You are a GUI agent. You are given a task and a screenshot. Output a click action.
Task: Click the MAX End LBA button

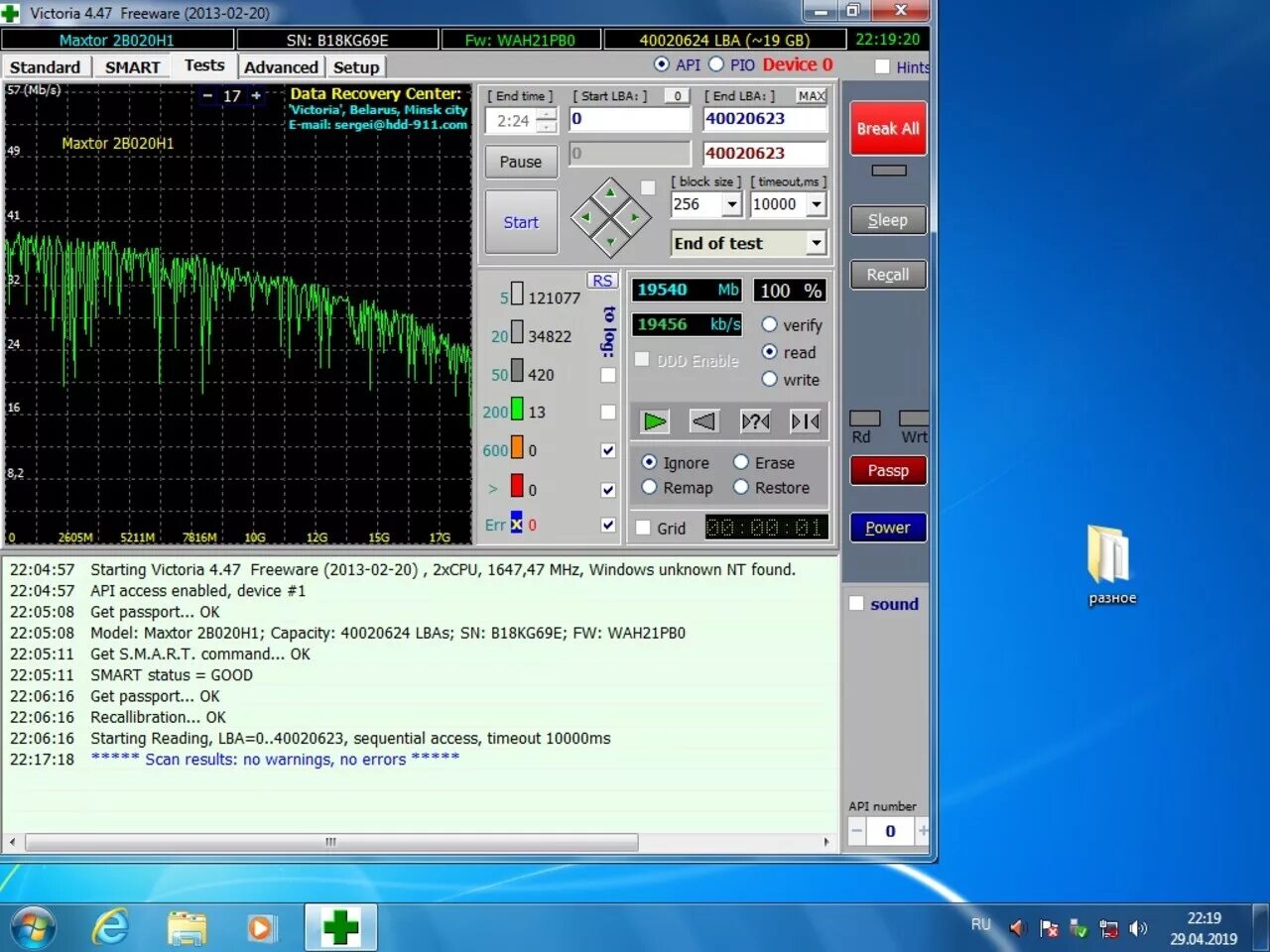click(x=812, y=96)
